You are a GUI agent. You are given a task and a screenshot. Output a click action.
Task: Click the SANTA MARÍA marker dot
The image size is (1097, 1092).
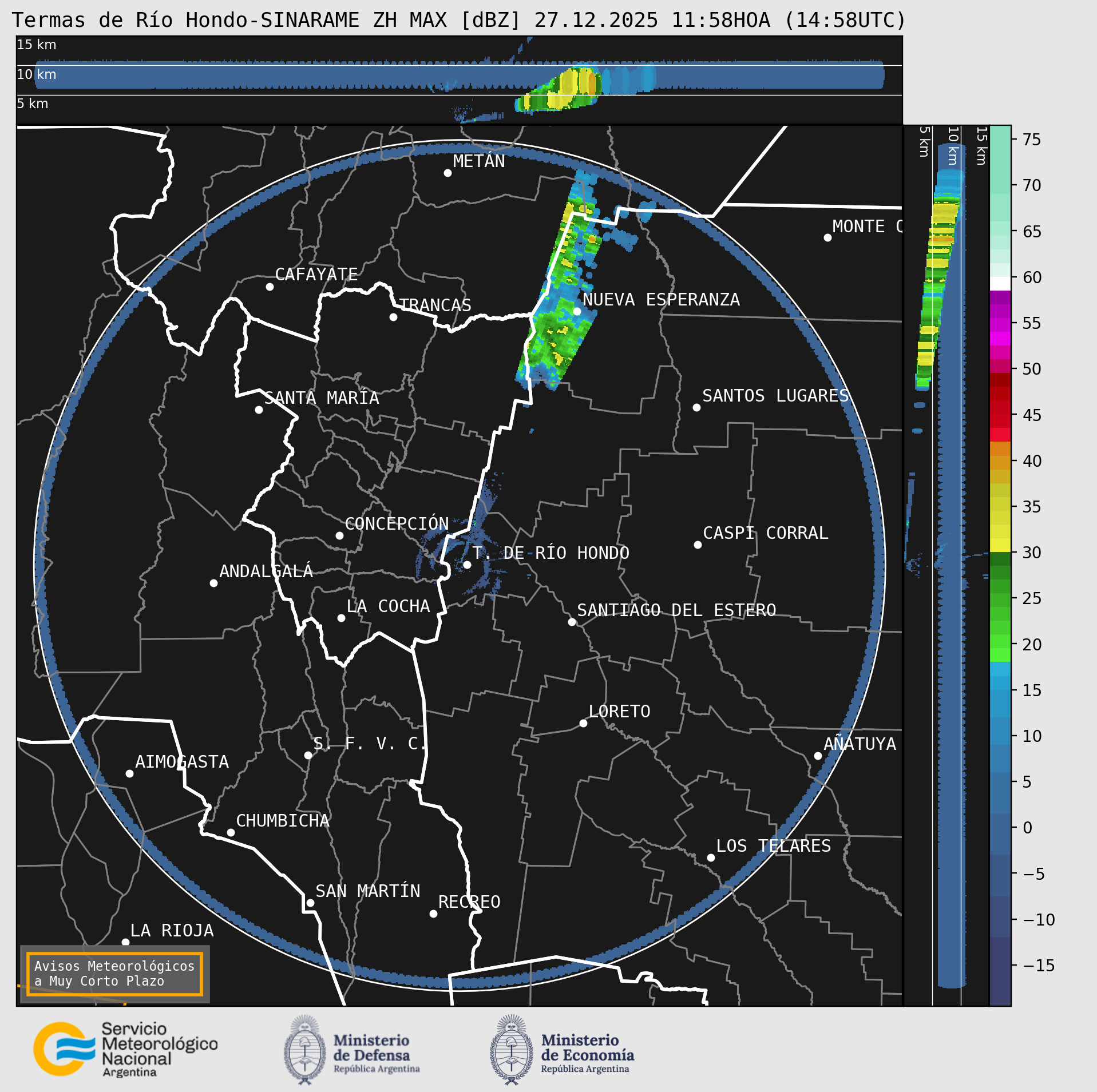pos(259,410)
